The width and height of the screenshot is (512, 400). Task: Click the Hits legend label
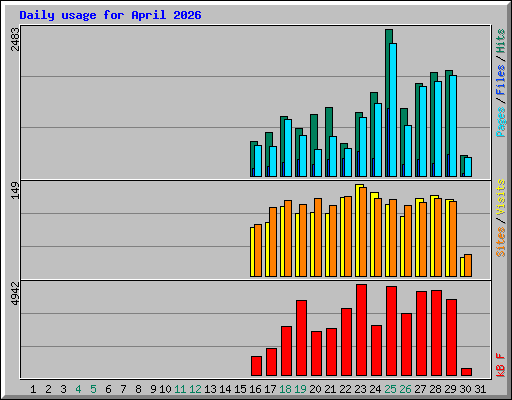tap(500, 41)
